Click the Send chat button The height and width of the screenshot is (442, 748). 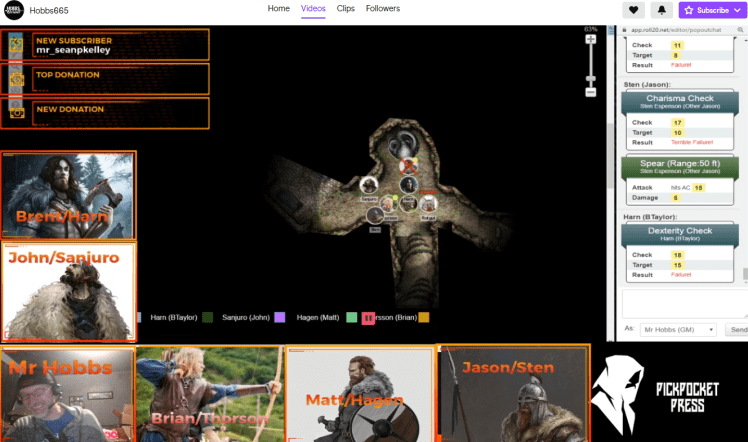tap(738, 329)
